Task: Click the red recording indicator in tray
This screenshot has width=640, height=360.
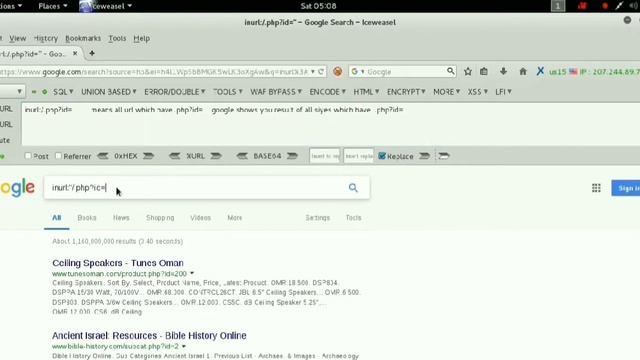Action: tap(605, 6)
